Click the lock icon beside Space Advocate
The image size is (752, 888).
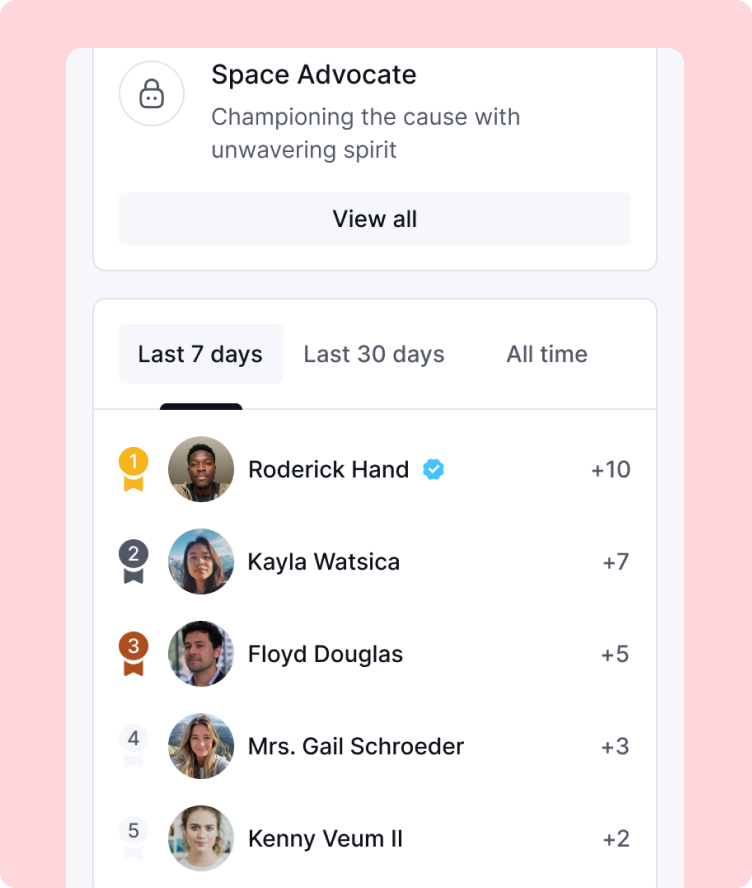point(151,94)
